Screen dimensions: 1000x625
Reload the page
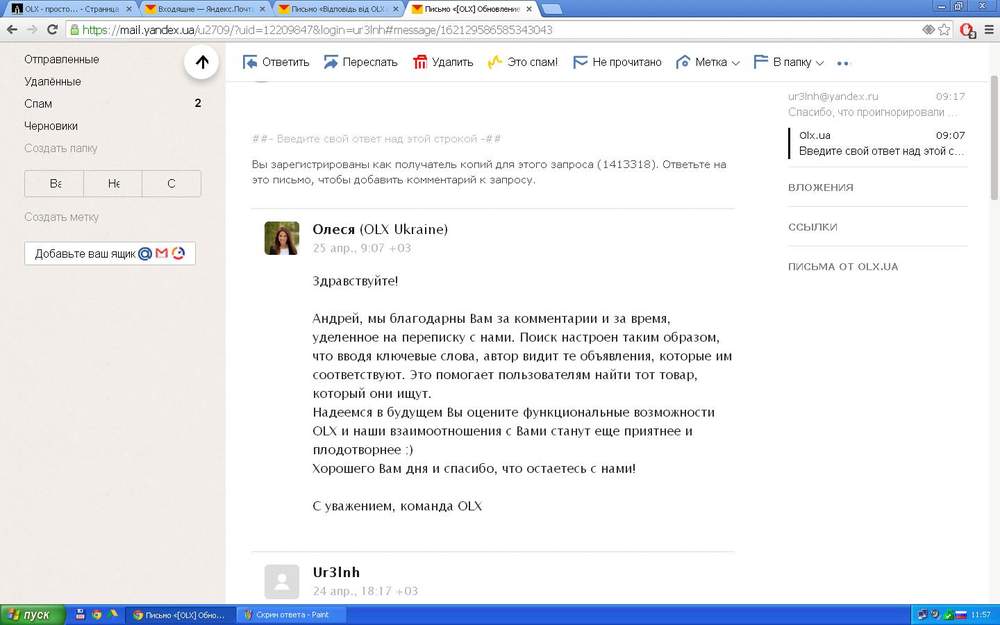click(52, 29)
